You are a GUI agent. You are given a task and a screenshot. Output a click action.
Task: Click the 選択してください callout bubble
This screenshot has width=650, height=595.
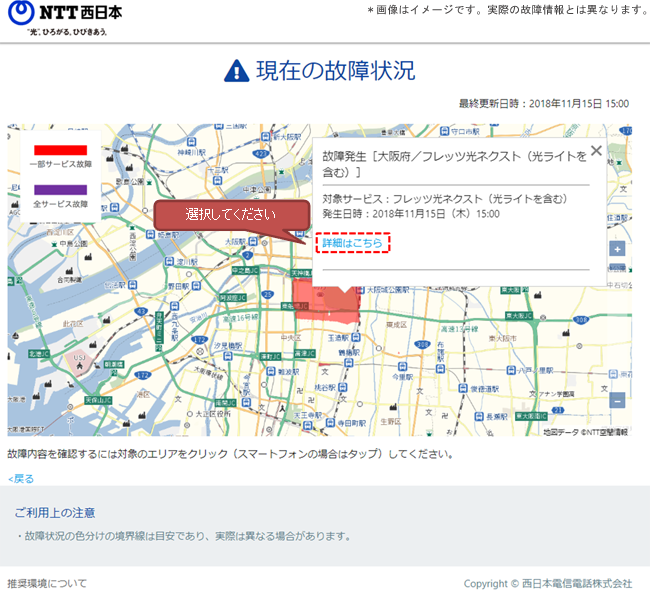230,216
